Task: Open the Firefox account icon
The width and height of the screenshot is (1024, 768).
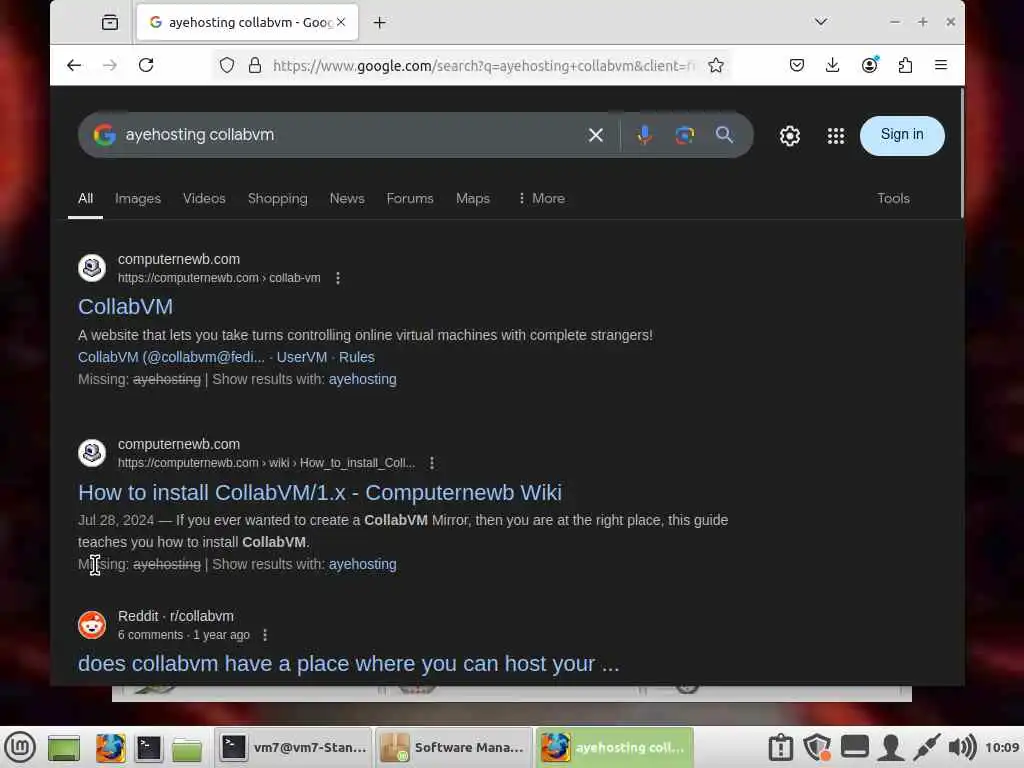Action: point(869,65)
